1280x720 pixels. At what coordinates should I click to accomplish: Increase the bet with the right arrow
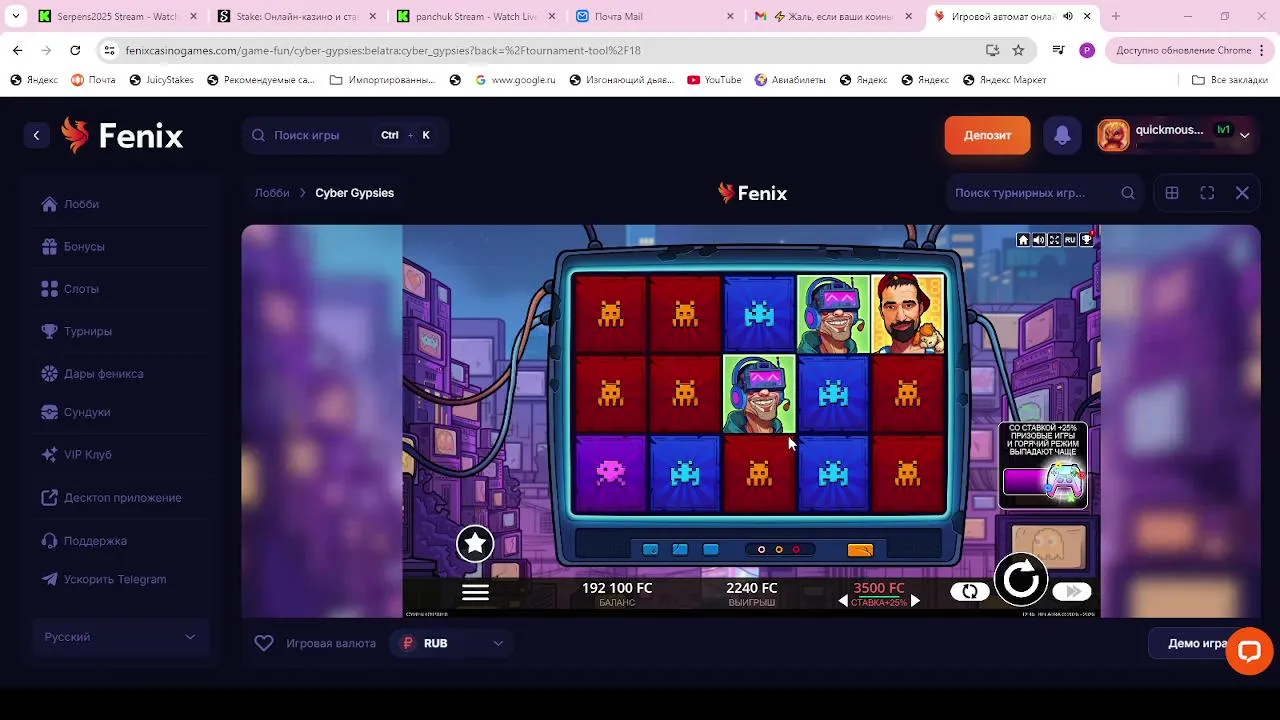point(915,601)
